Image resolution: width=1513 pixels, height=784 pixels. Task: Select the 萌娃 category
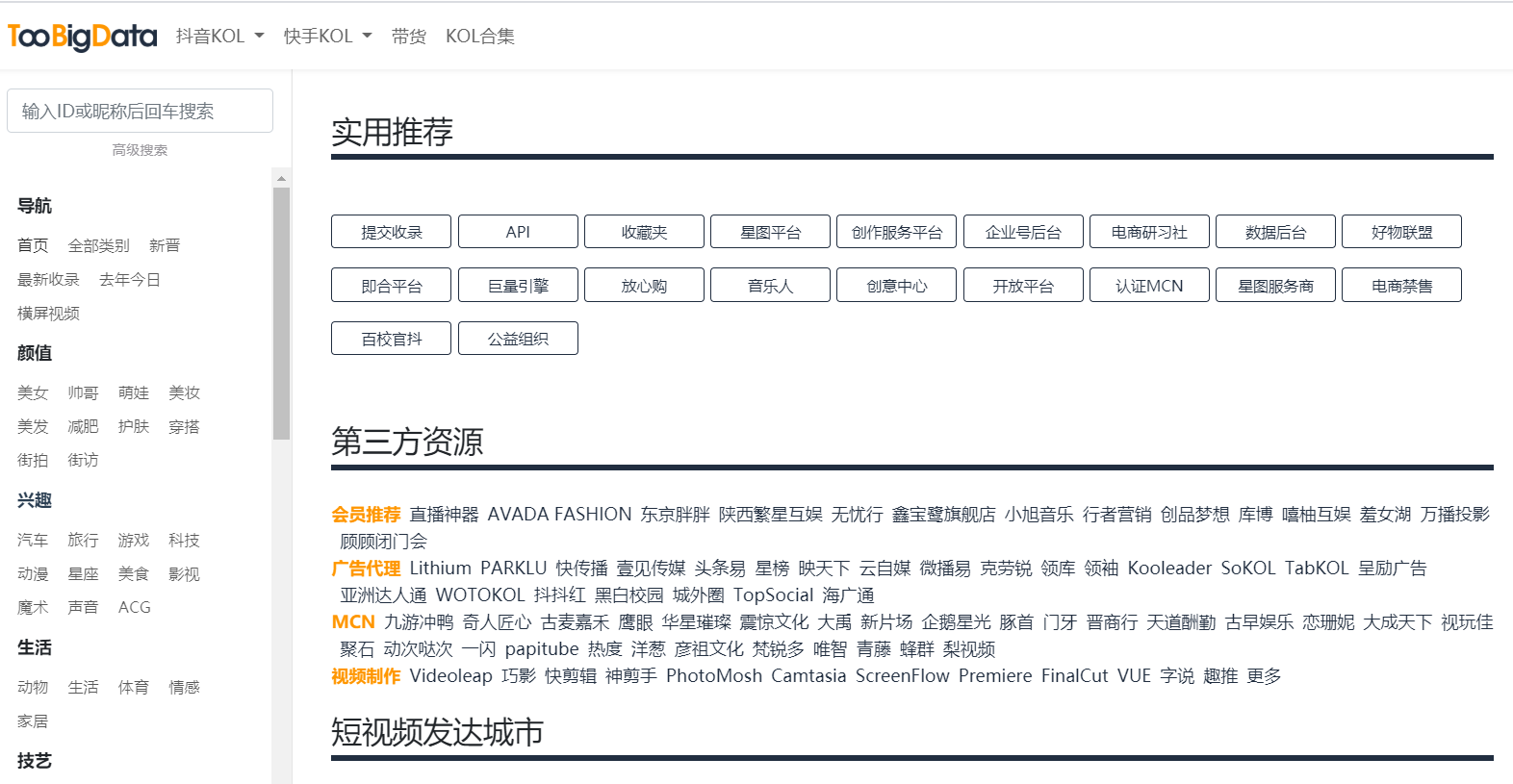pyautogui.click(x=134, y=392)
